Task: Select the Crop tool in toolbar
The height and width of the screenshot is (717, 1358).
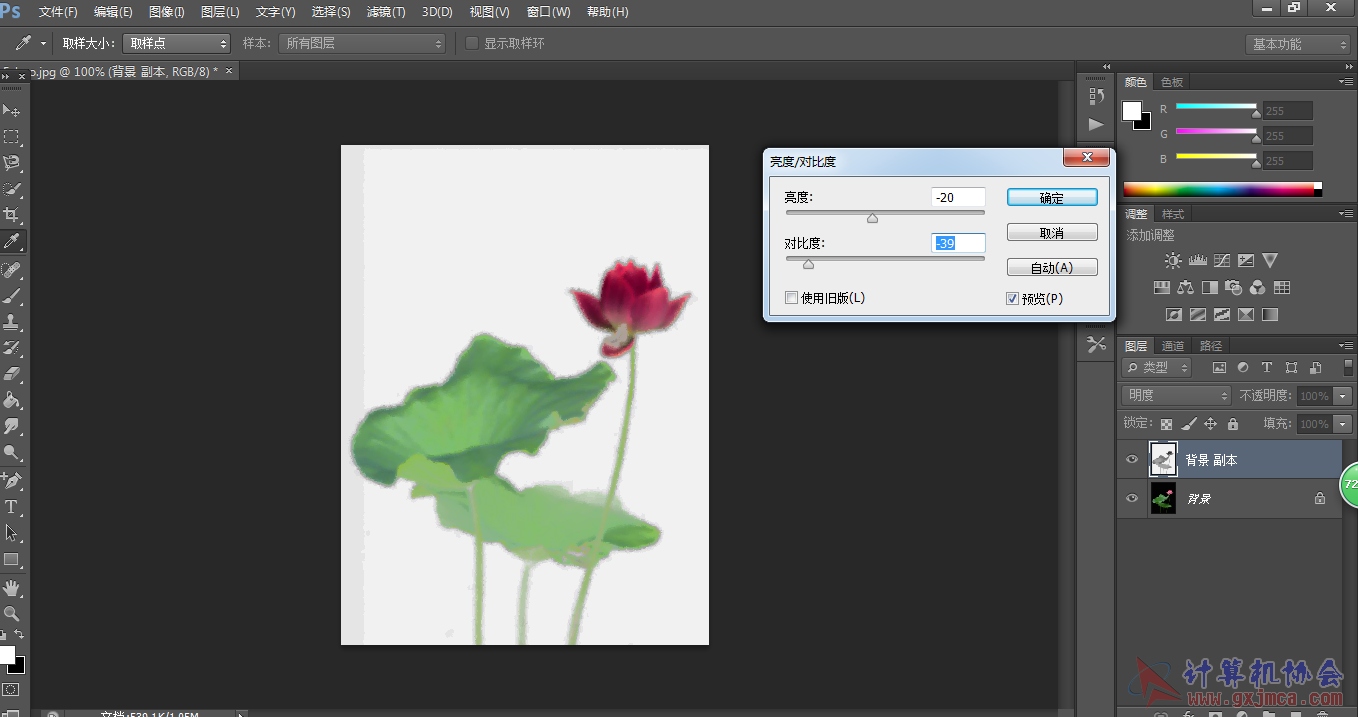Action: (x=12, y=215)
